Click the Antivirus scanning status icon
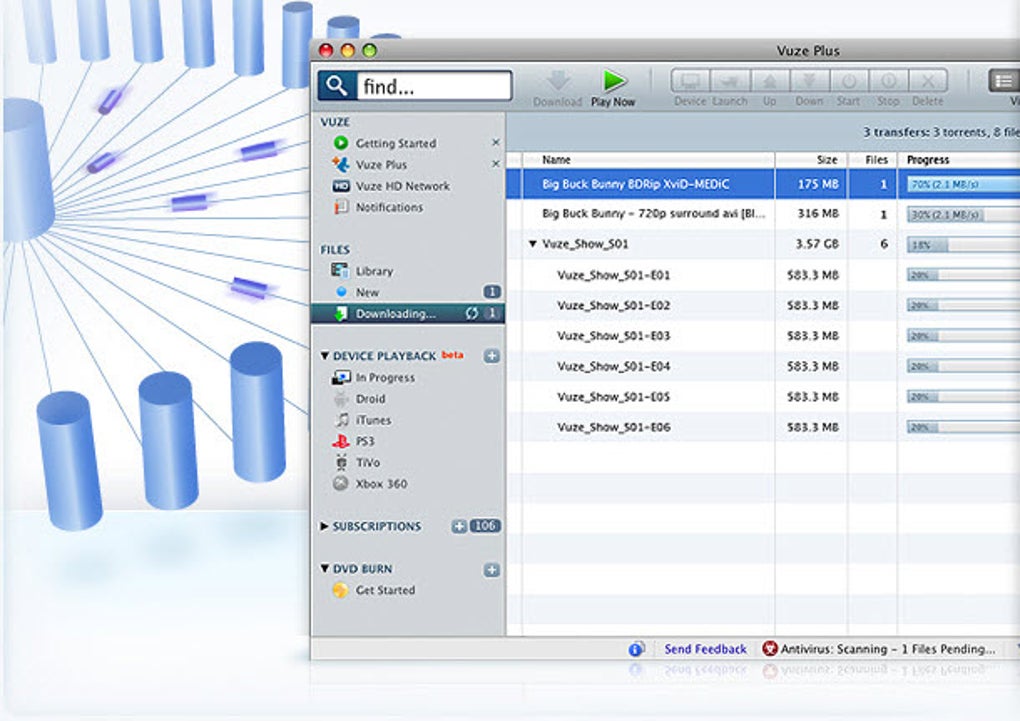The height and width of the screenshot is (721, 1020). tap(769, 649)
